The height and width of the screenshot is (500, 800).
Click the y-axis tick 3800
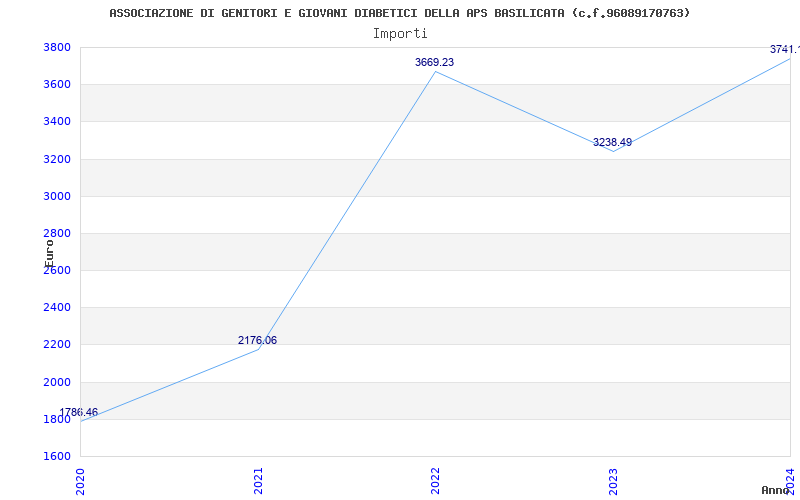(55, 47)
